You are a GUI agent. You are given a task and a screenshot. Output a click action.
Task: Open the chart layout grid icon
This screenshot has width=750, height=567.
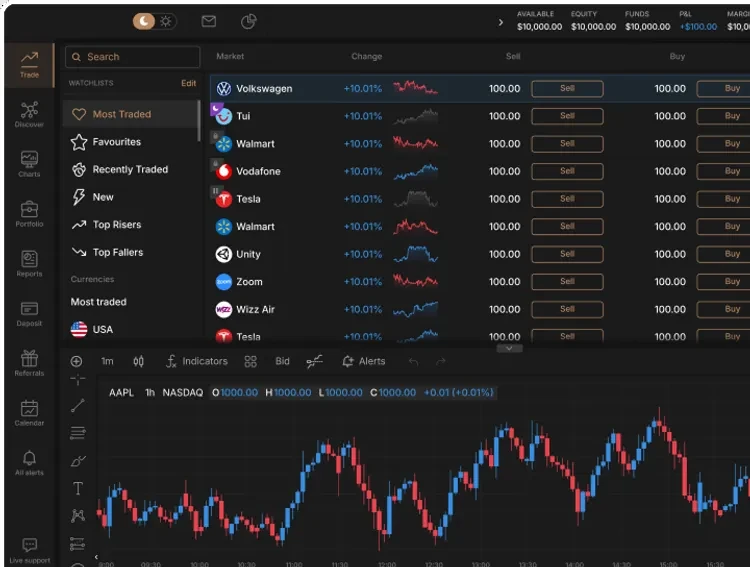pos(251,361)
